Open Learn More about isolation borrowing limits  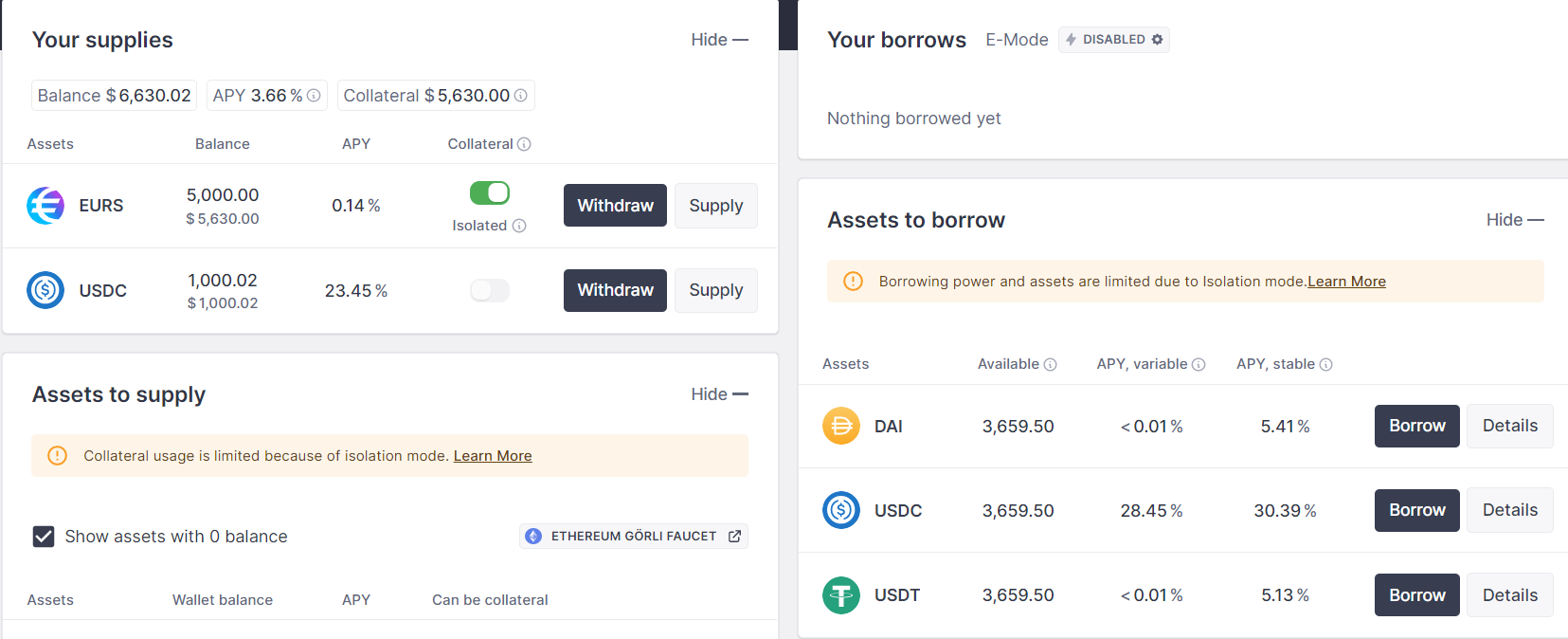tap(1346, 282)
